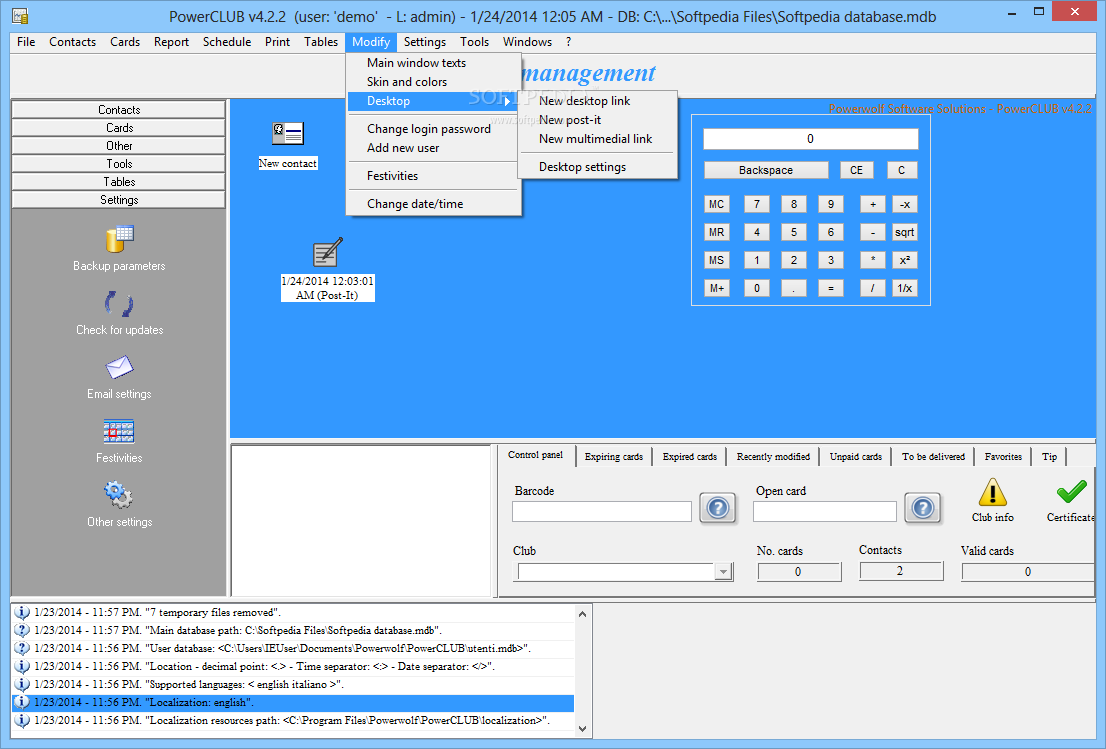
Task: Select New multimedial link submenu item
Action: click(x=597, y=139)
